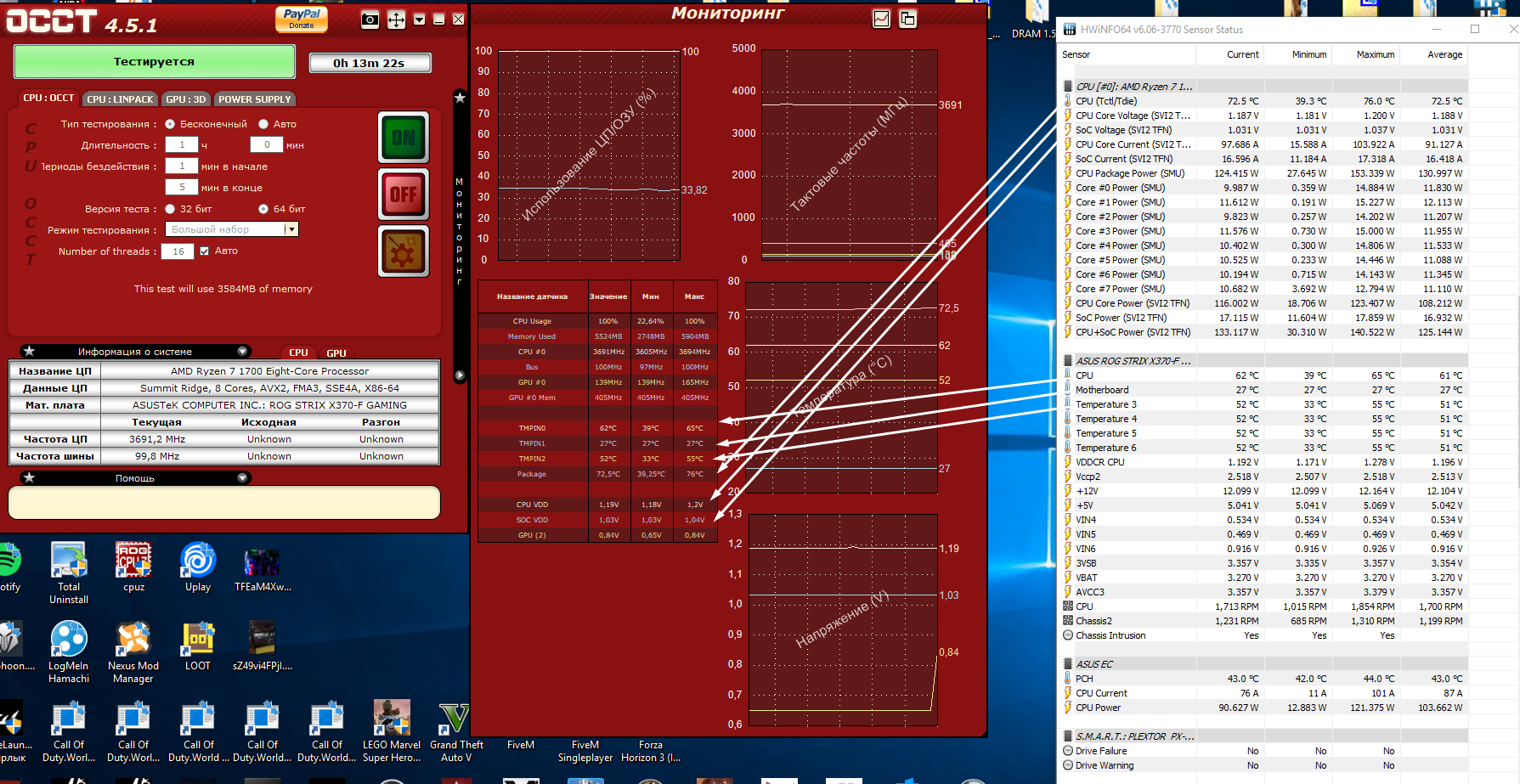Viewport: 1520px width, 784px height.
Task: Collapse CPU [#0]: AMD Ryzen 7 sensor group
Action: 1068,87
